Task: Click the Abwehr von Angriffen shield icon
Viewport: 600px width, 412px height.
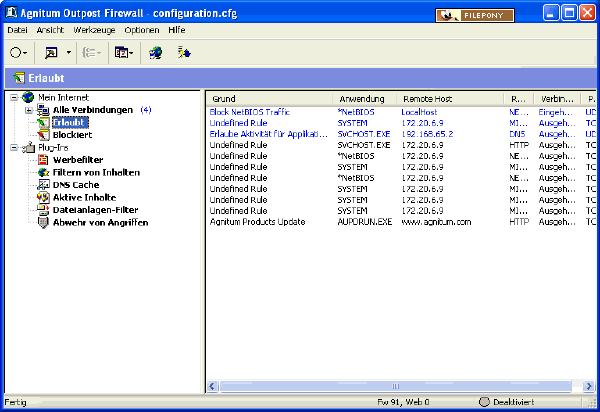Action: (43, 223)
